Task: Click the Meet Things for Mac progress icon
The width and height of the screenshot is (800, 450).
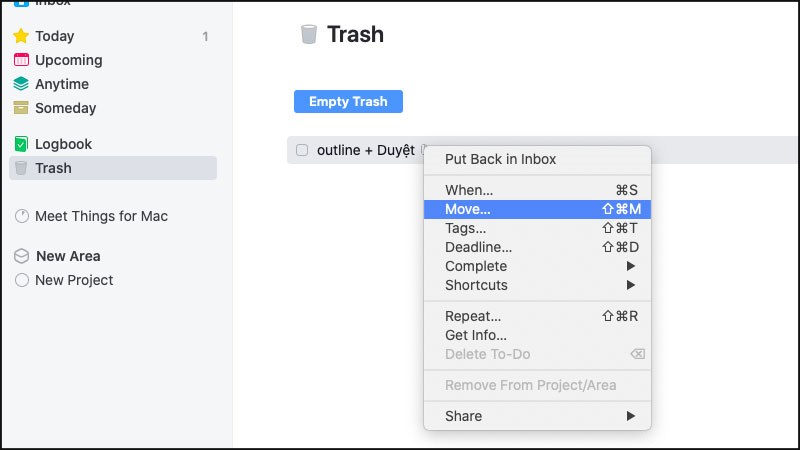Action: pos(21,216)
